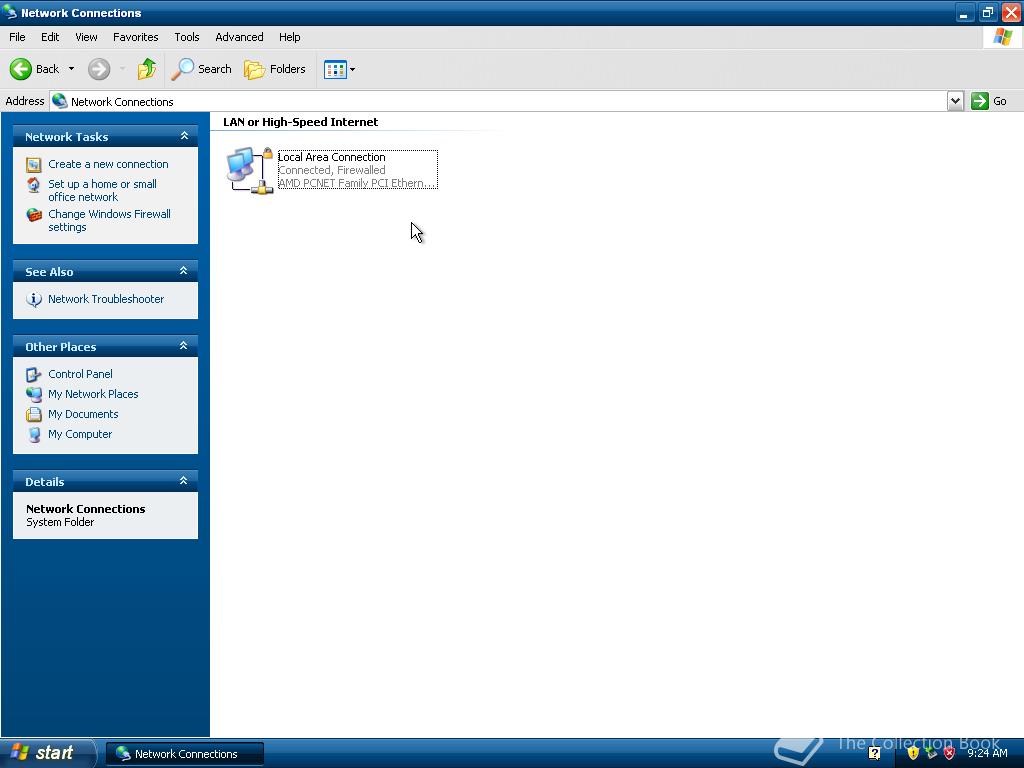Click the Local Area Connection label

point(332,157)
